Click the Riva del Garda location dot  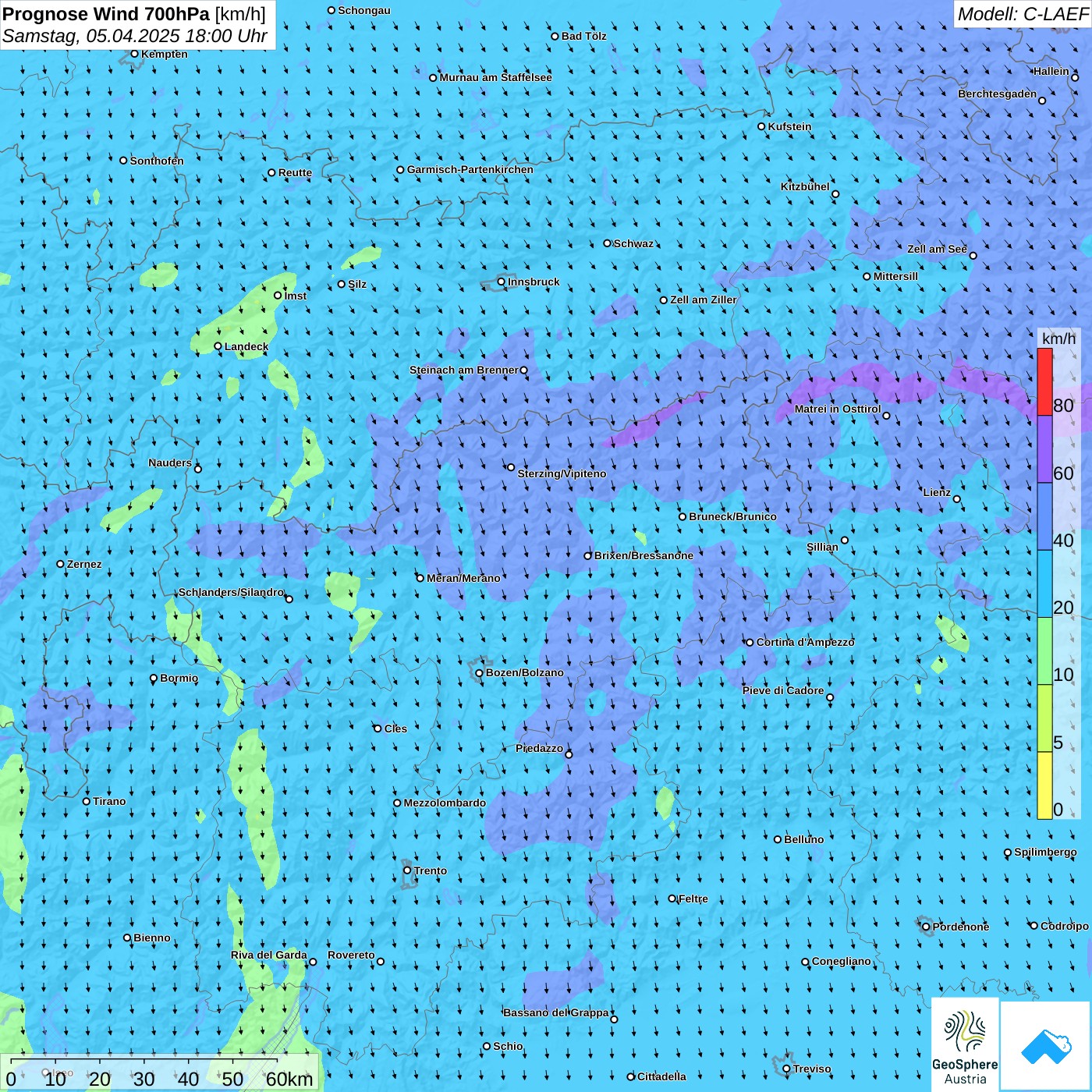[313, 962]
